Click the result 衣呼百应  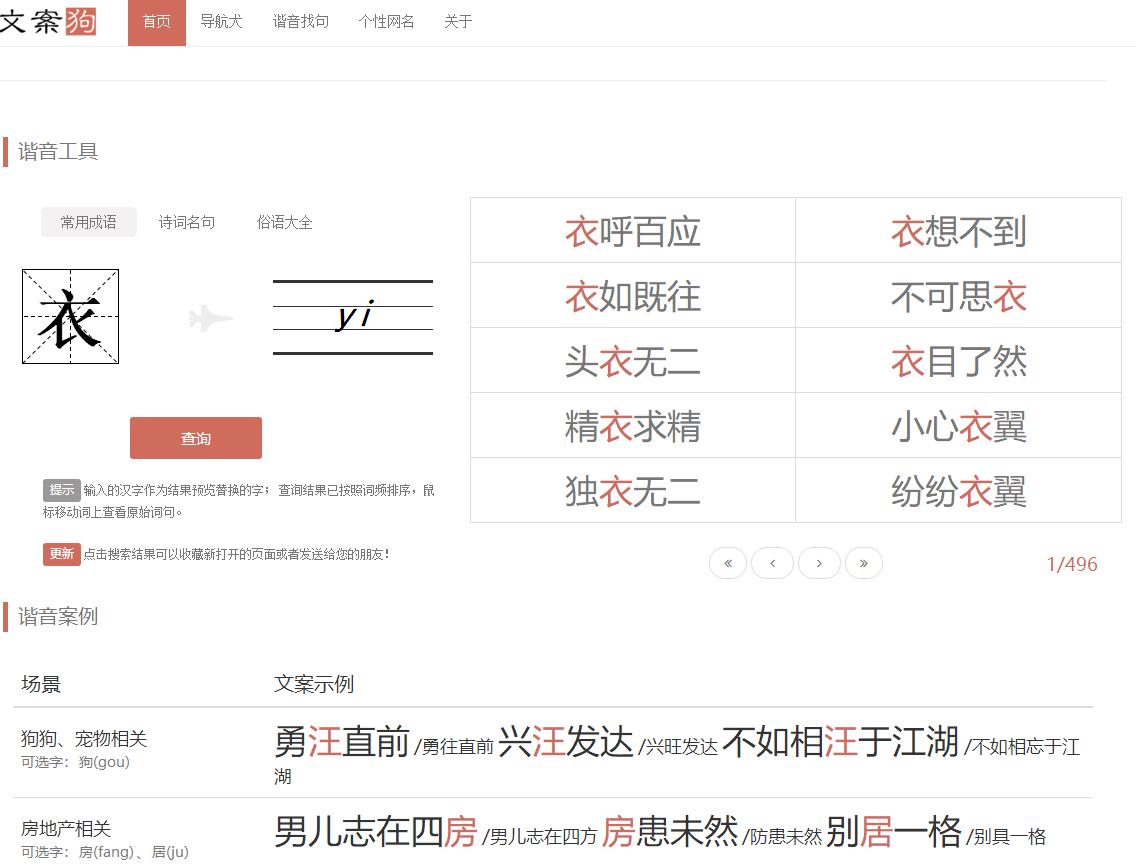(632, 230)
